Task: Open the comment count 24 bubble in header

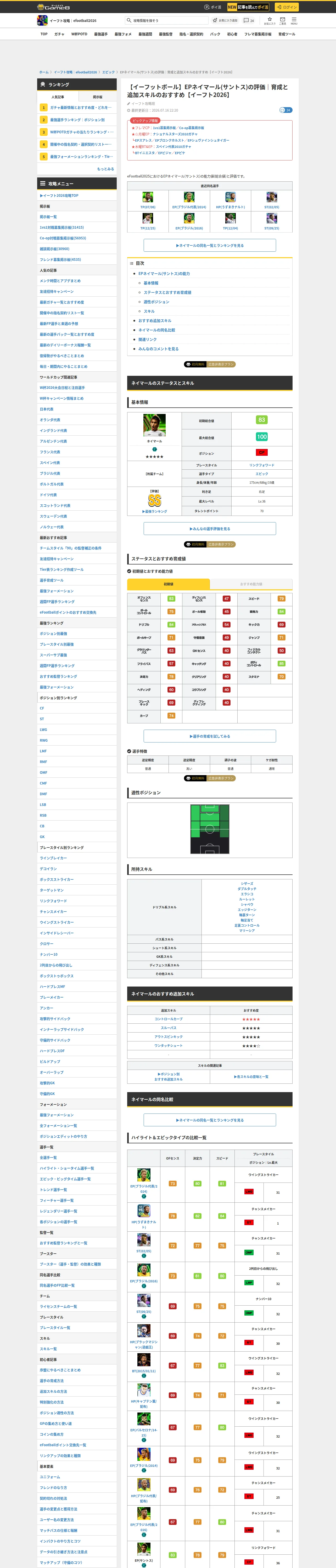Action: point(249,21)
